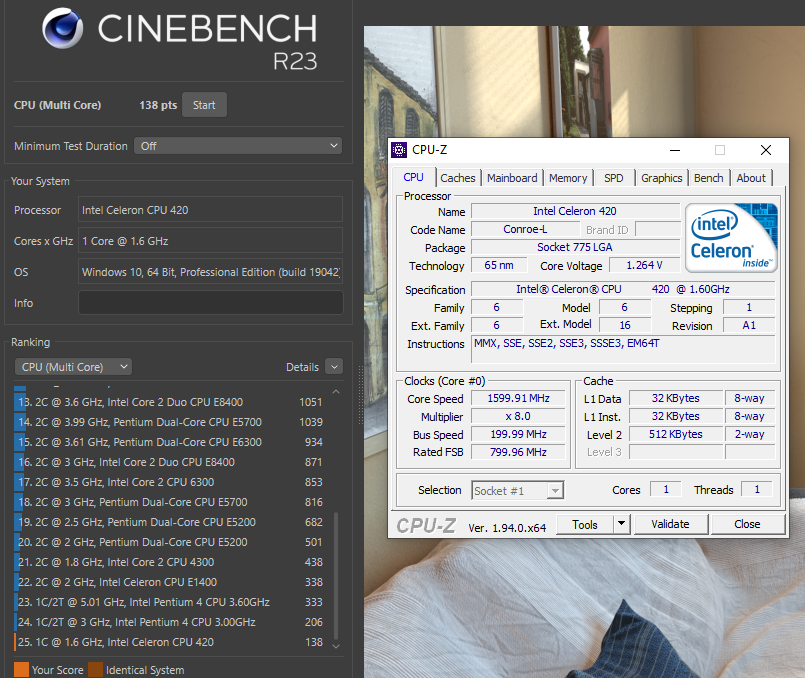Close the CPU-Z window with X
The height and width of the screenshot is (678, 805).
click(x=765, y=150)
